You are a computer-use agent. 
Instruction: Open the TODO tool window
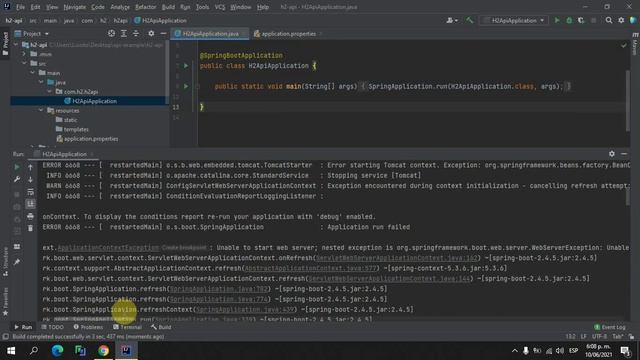point(53,327)
